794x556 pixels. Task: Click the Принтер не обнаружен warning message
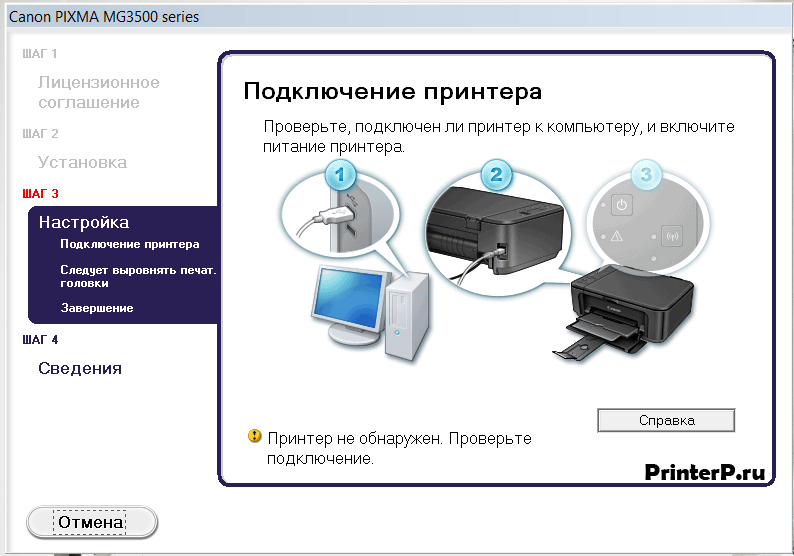399,448
